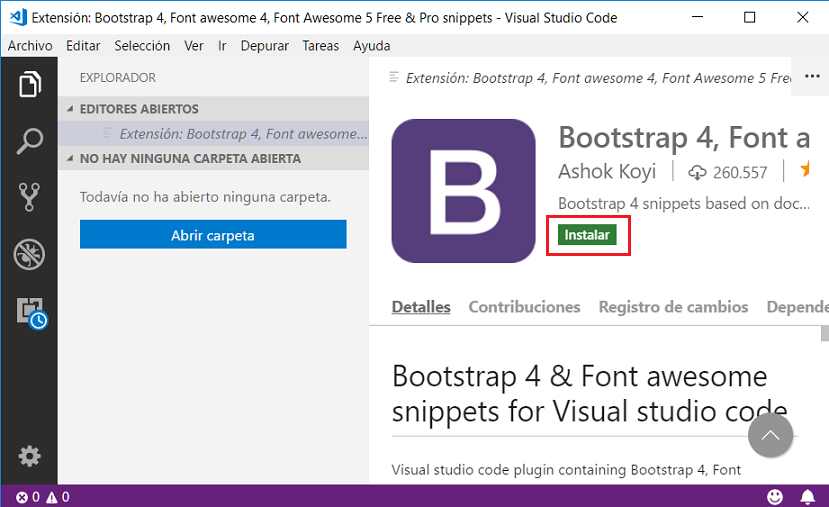Maximize the Visual Studio Code window
The width and height of the screenshot is (829, 507).
(x=749, y=17)
